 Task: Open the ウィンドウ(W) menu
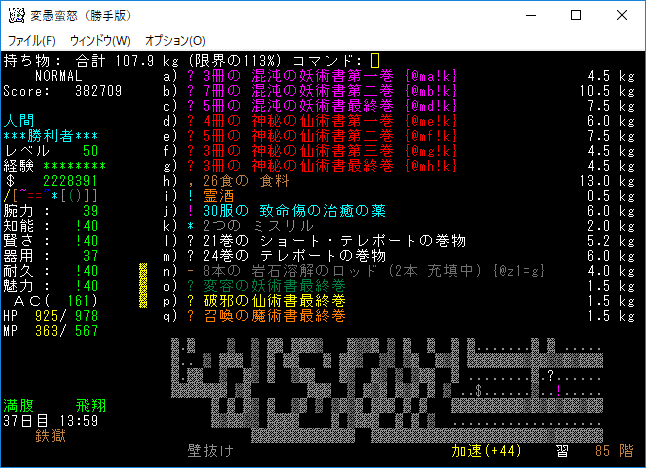(x=100, y=40)
